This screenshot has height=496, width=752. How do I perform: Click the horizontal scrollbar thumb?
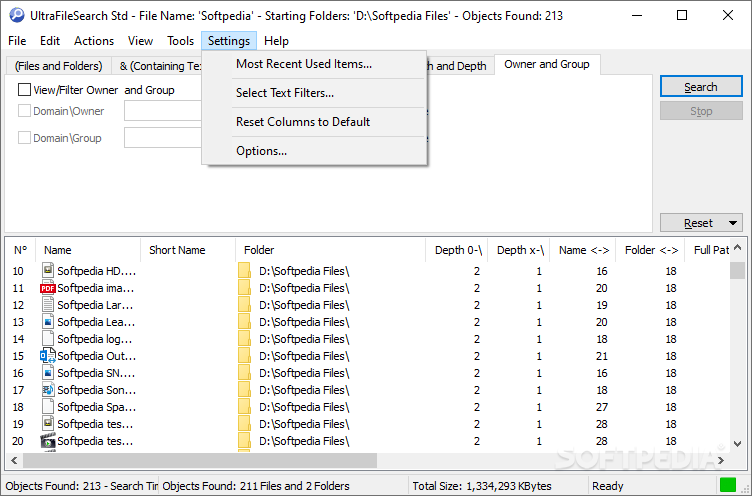click(200, 461)
